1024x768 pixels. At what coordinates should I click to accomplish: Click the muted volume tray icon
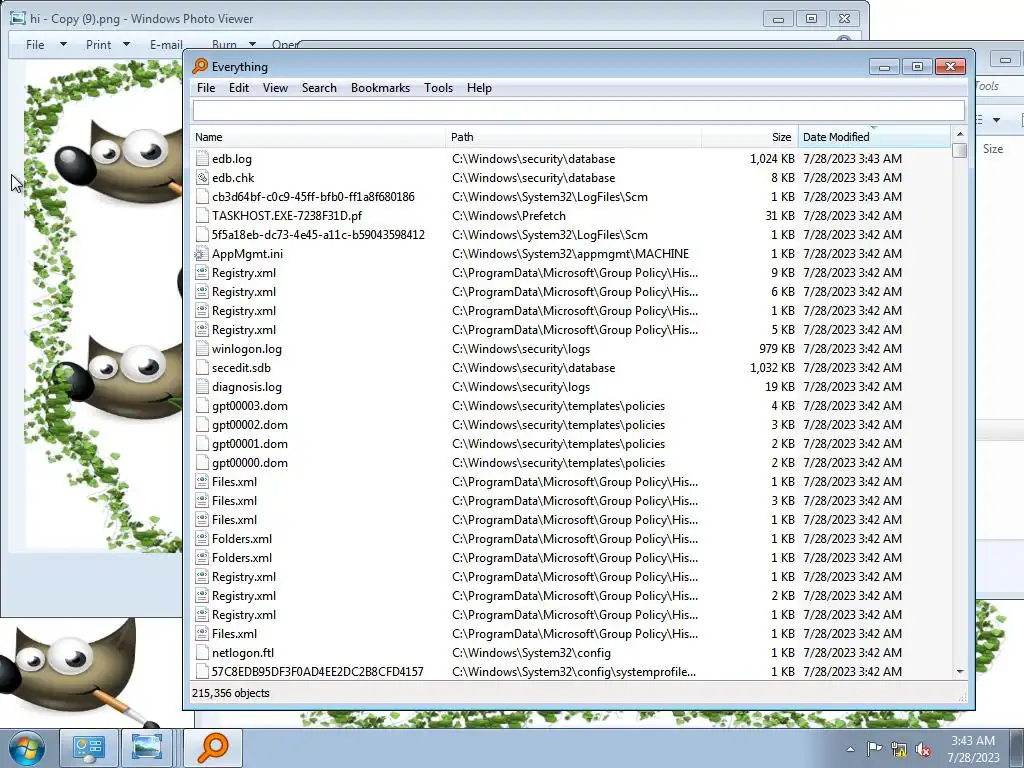point(923,750)
